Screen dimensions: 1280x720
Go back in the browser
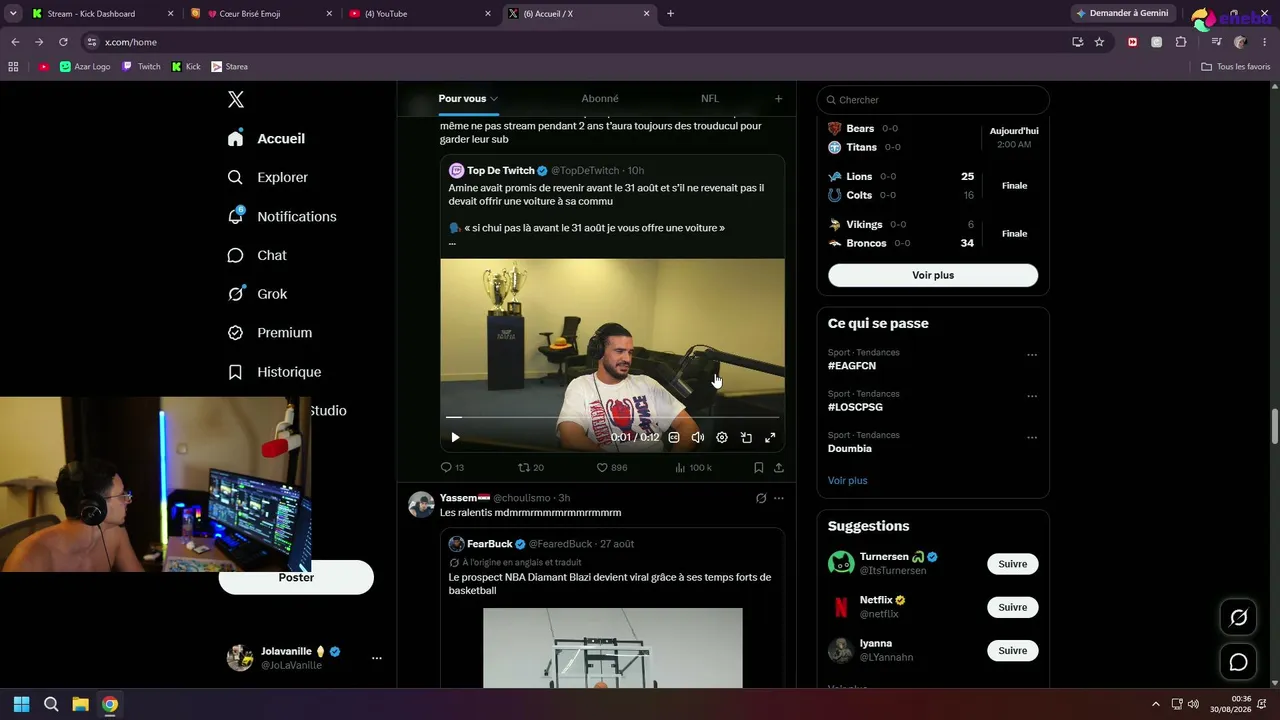(x=15, y=42)
